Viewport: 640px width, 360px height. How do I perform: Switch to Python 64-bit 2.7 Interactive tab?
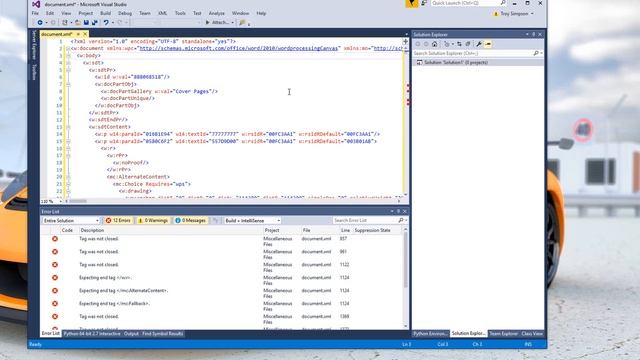(92, 334)
